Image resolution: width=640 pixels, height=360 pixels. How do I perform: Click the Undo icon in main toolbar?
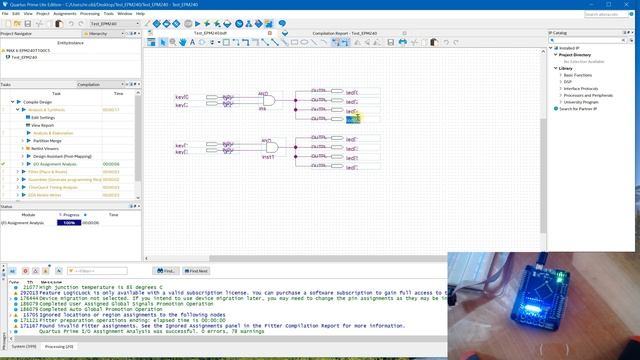tap(71, 24)
